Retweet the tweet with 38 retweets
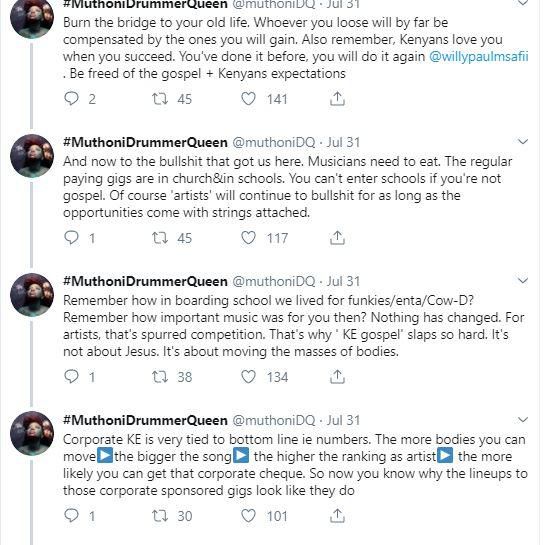545x545 pixels. pyautogui.click(x=160, y=377)
